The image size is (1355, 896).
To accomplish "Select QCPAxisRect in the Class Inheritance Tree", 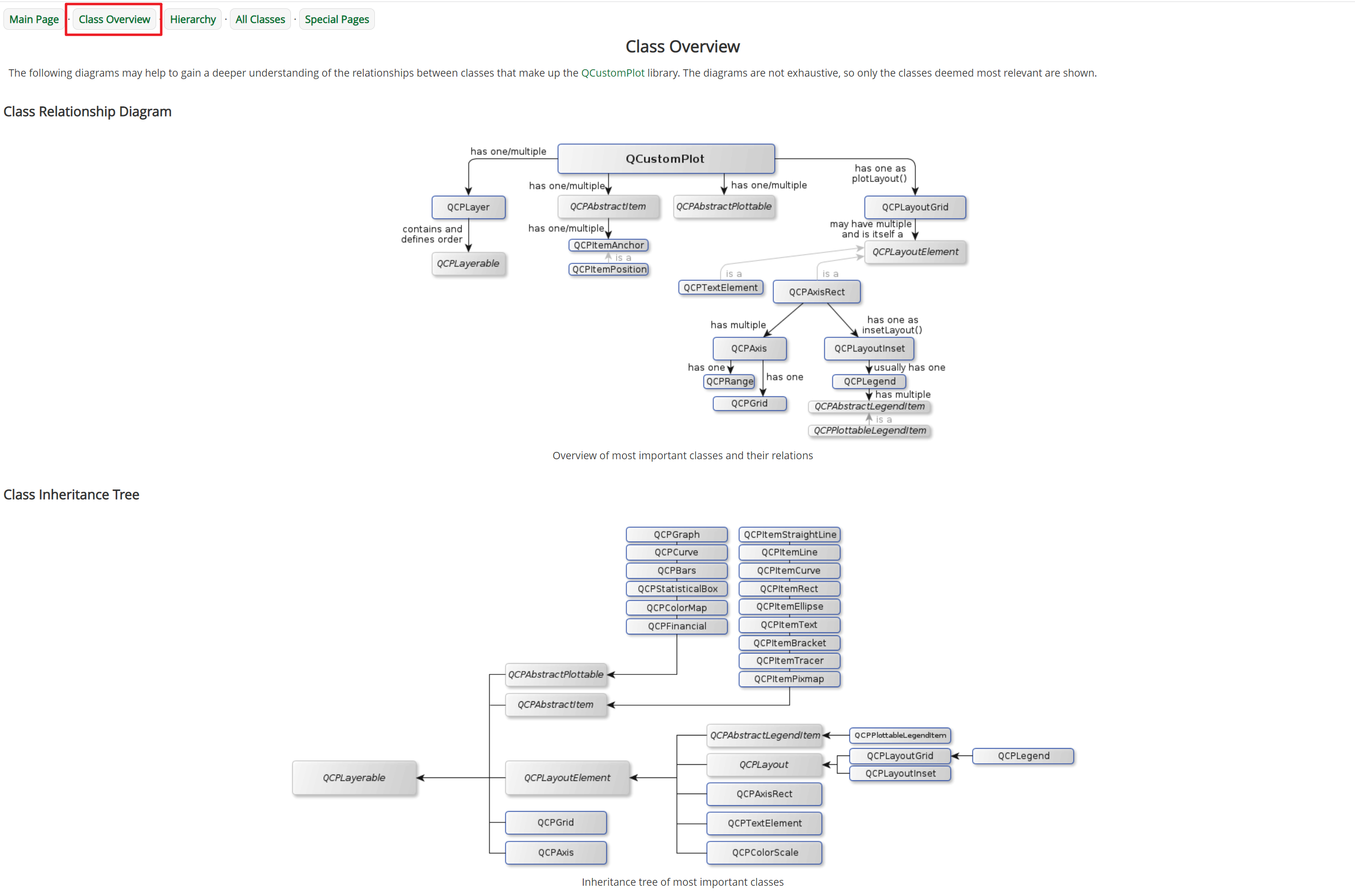I will pyautogui.click(x=765, y=794).
